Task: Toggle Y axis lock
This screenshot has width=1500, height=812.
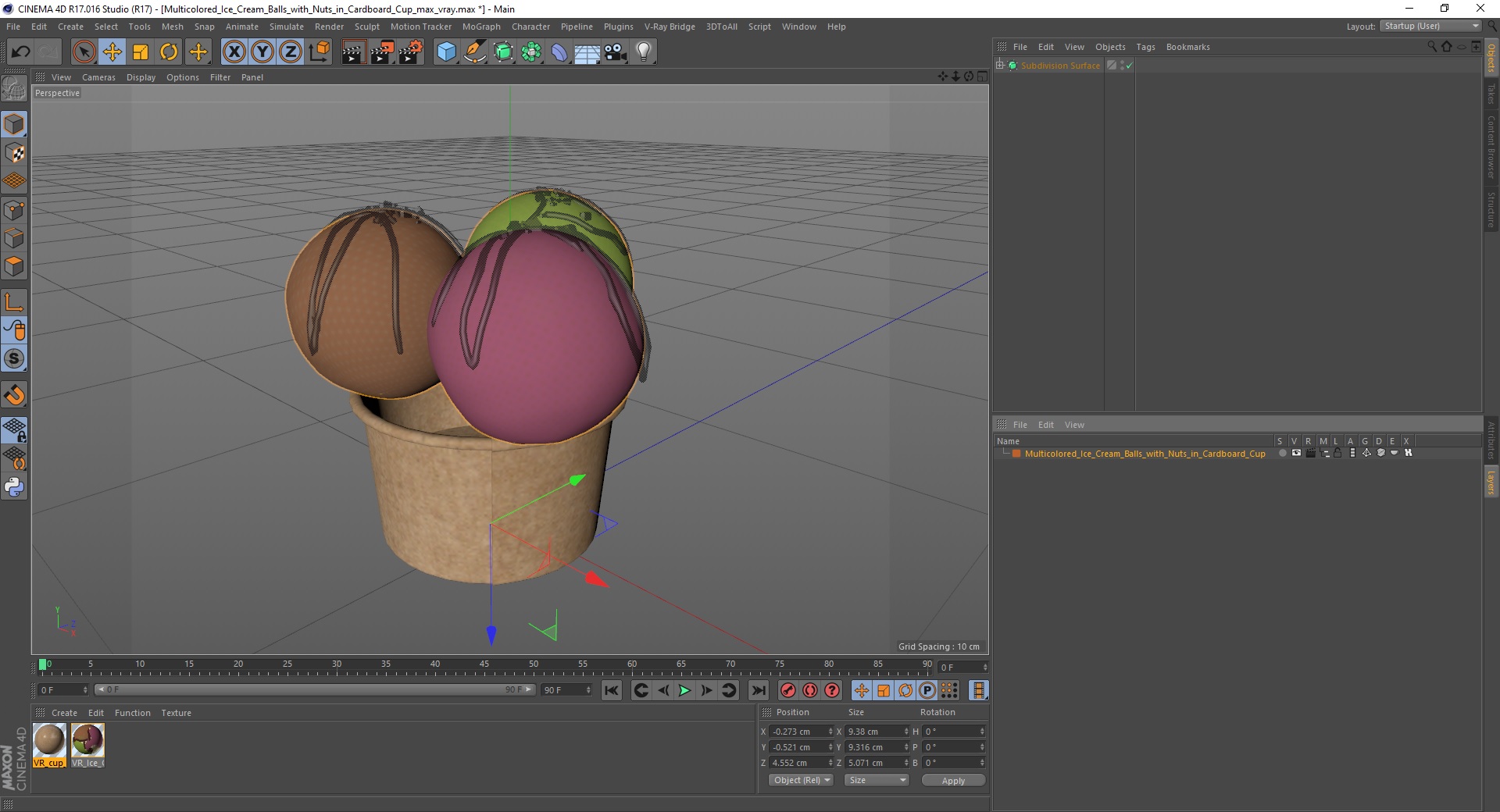Action: coord(262,52)
